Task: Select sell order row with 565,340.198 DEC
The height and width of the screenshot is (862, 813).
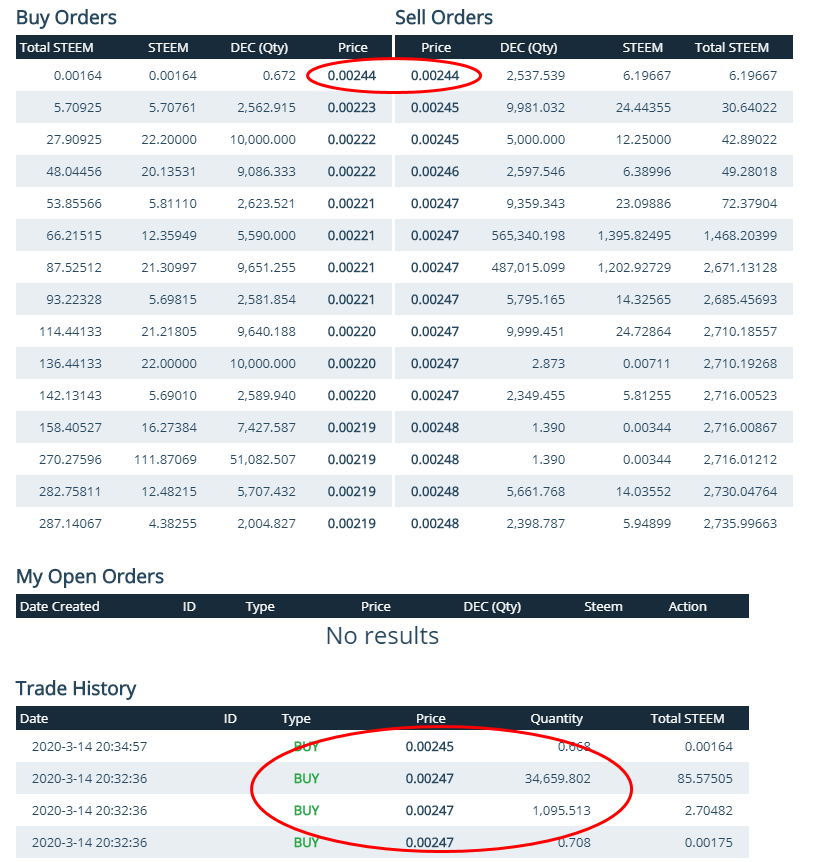Action: (x=594, y=235)
